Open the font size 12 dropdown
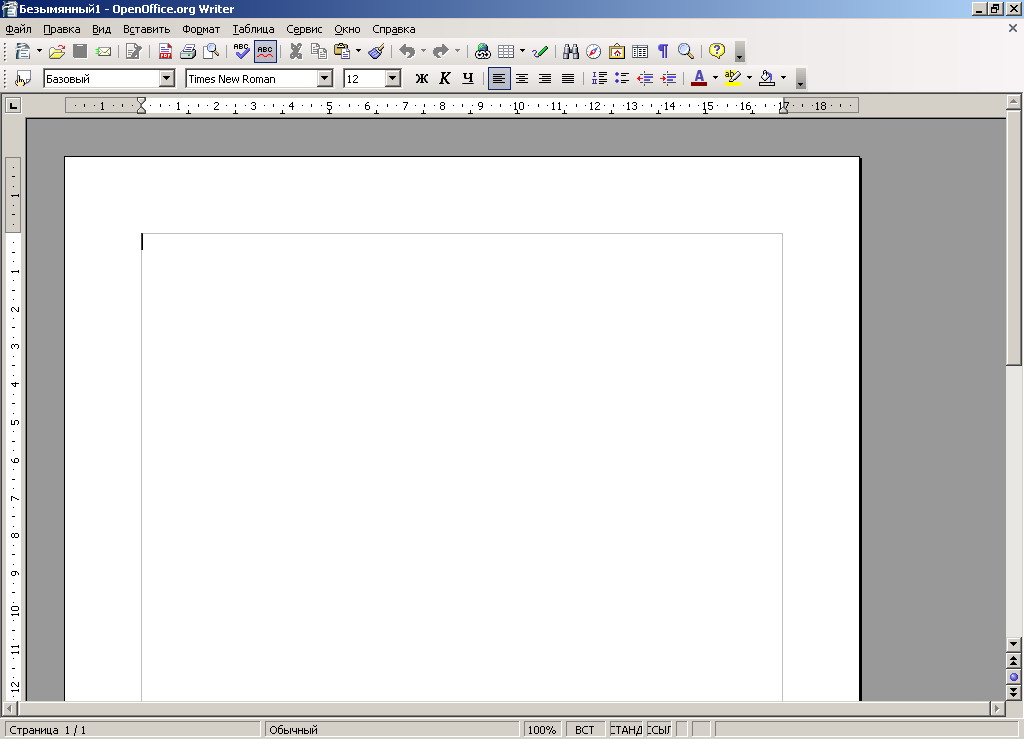Viewport: 1024px width, 739px height. click(x=392, y=78)
